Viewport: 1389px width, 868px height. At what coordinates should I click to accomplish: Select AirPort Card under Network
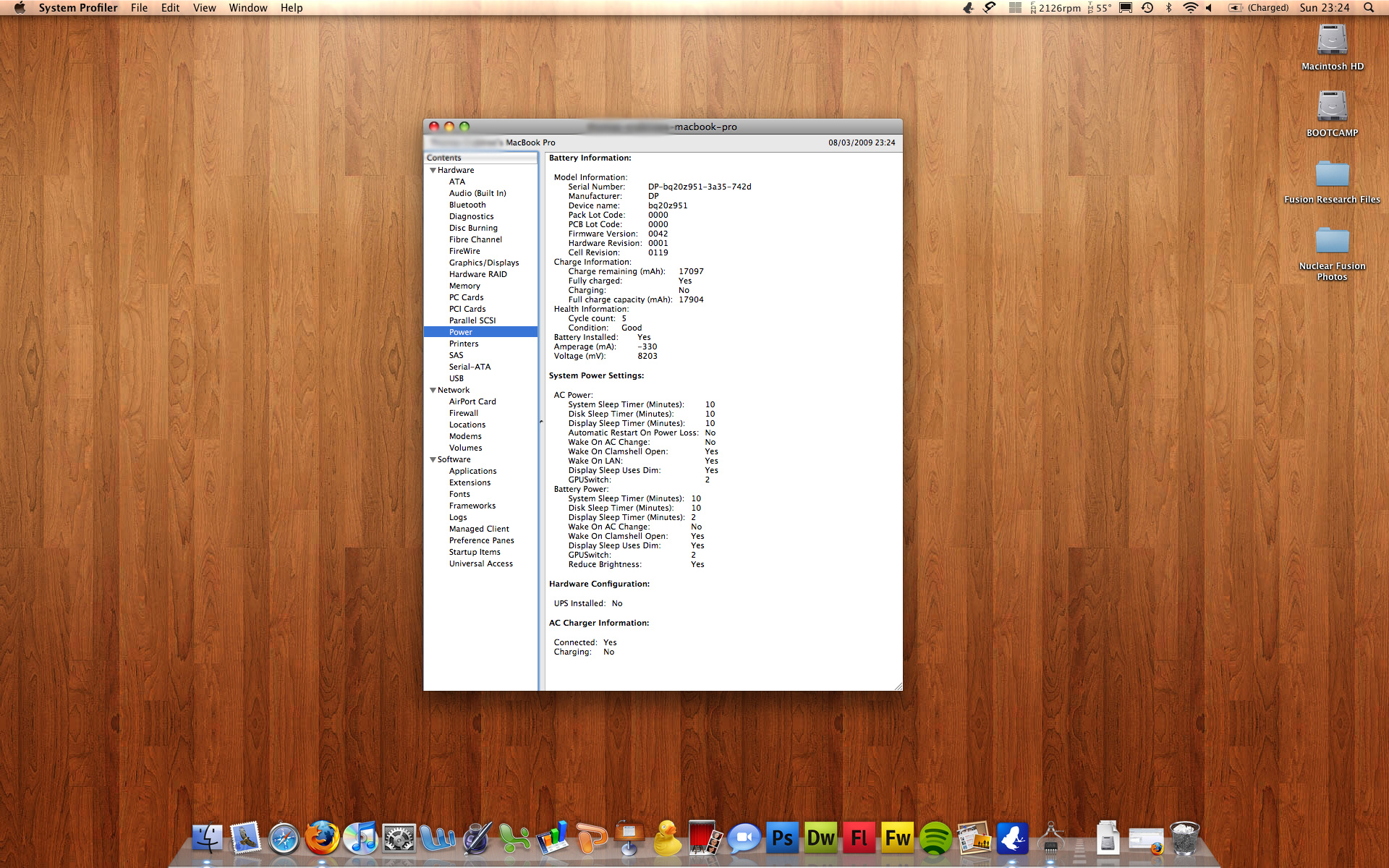pyautogui.click(x=472, y=401)
